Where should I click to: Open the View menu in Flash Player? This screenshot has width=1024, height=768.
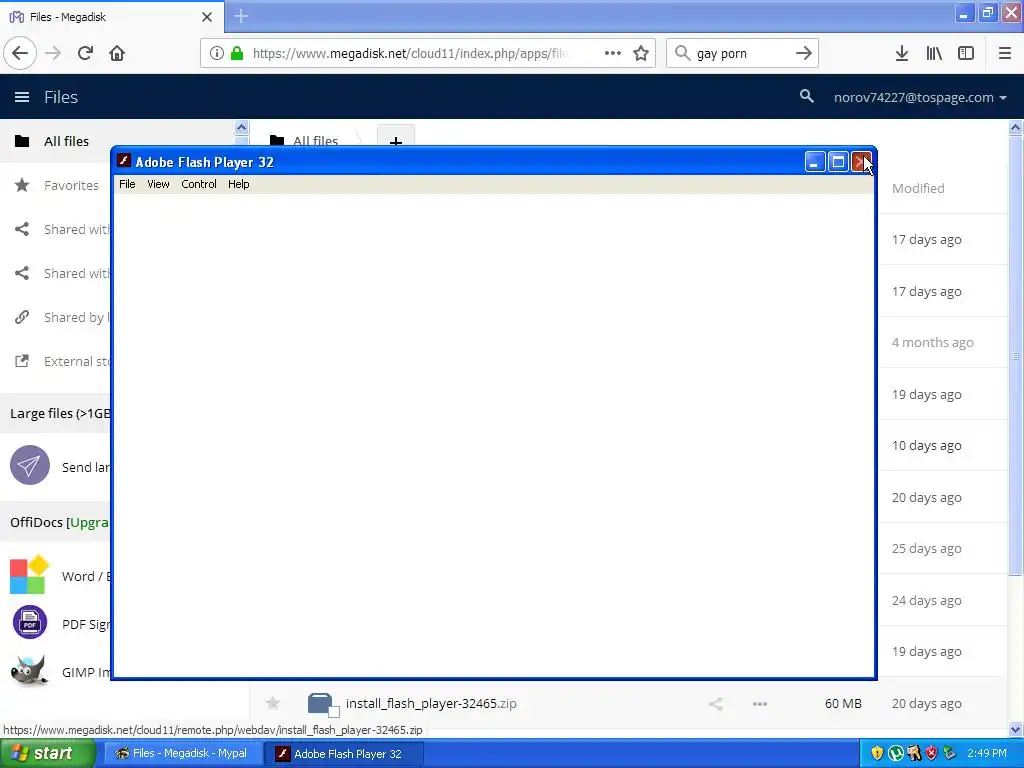point(158,184)
